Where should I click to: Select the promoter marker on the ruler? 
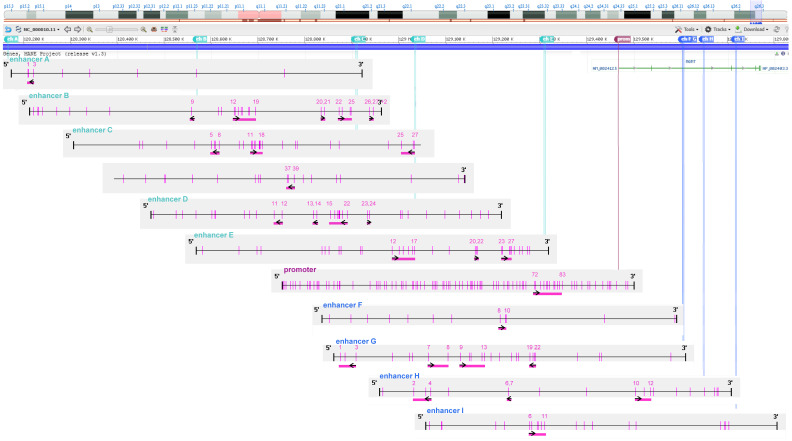tap(623, 39)
